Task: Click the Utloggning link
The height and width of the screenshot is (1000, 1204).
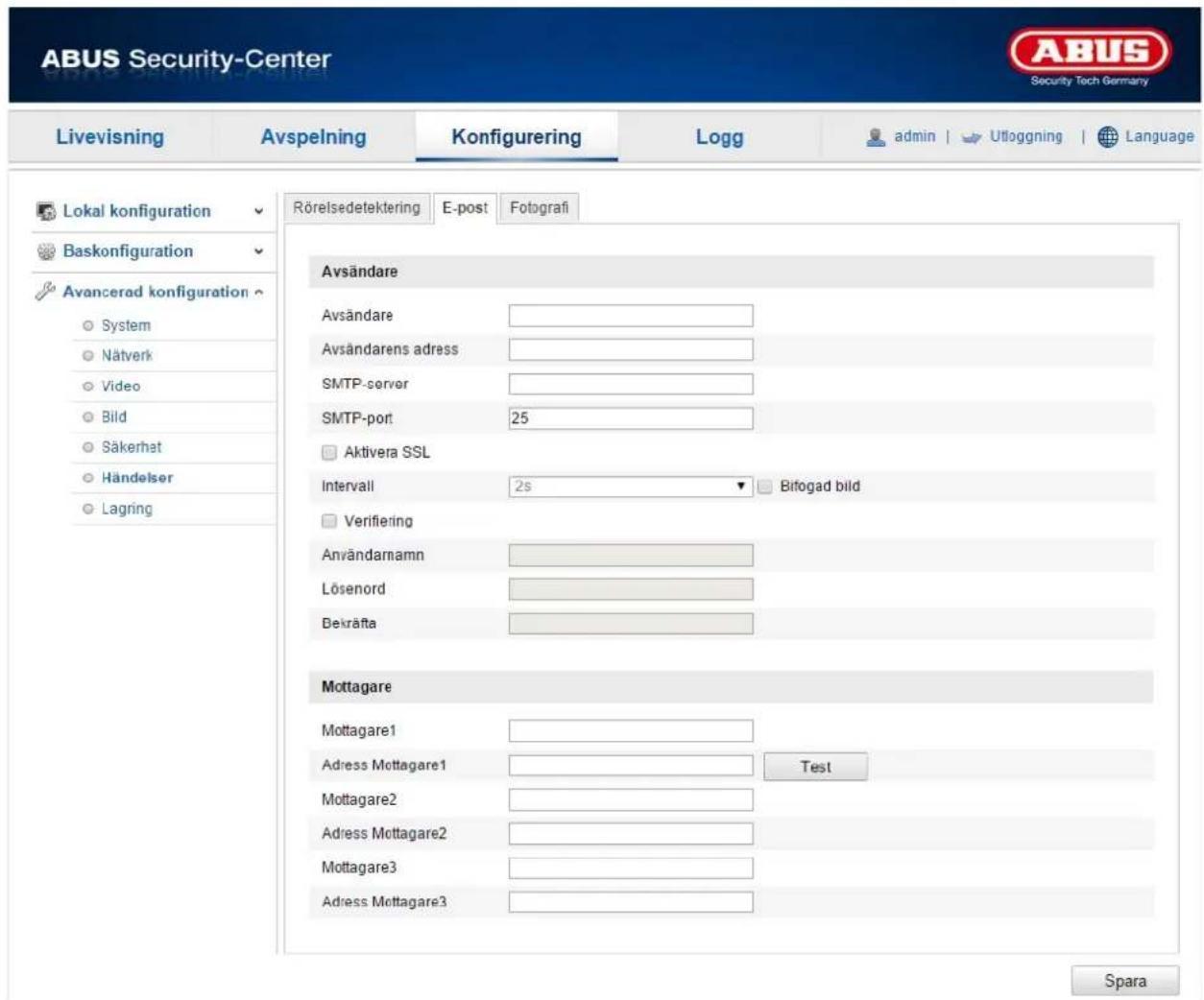Action: (1025, 136)
